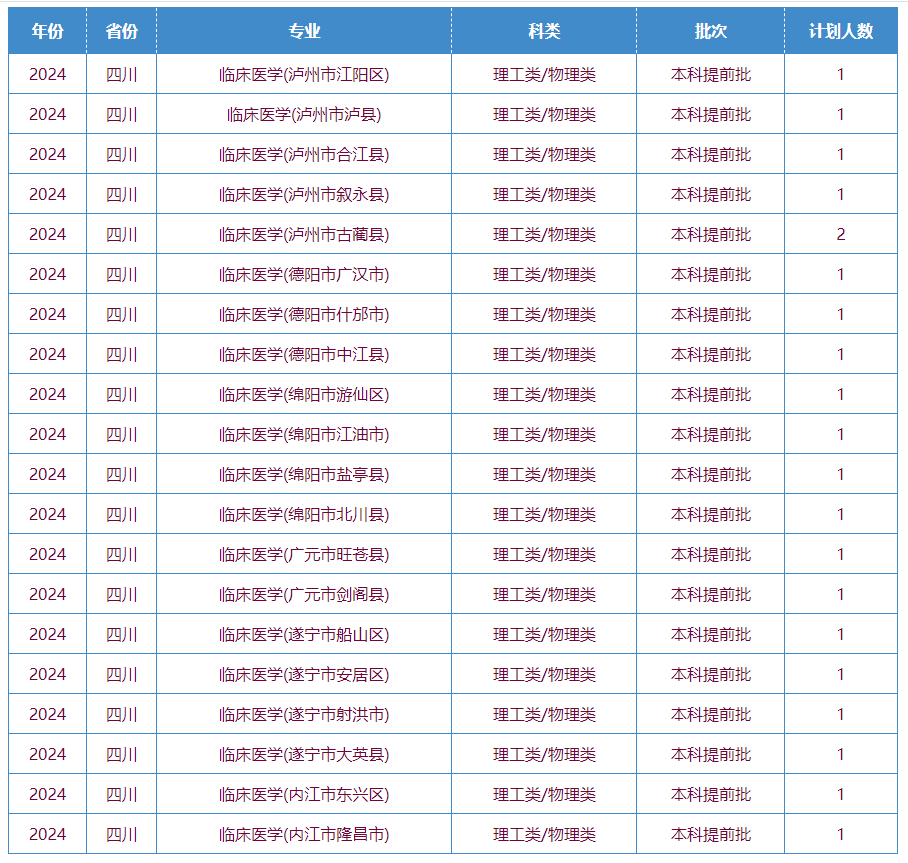Click 2024 in the 内江市东兴区 row
908x863 pixels.
47,794
